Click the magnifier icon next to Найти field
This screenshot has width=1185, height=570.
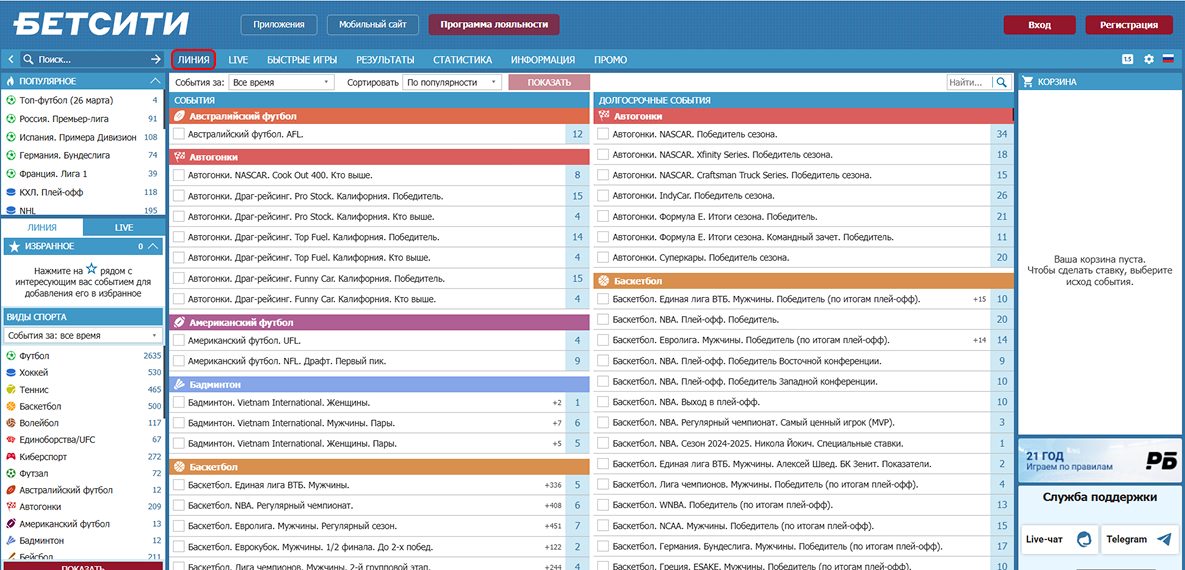click(x=1002, y=82)
